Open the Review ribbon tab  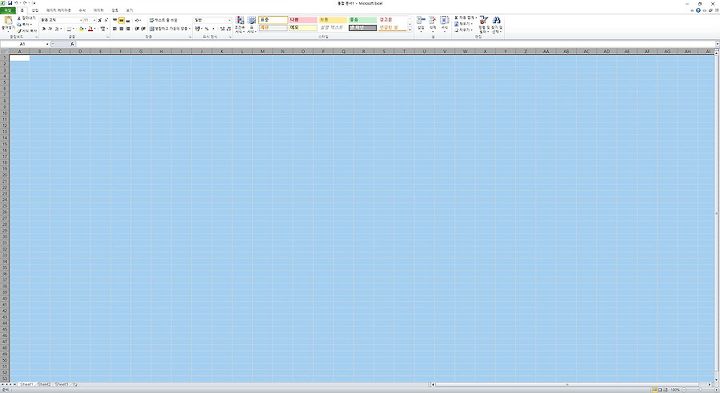115,10
